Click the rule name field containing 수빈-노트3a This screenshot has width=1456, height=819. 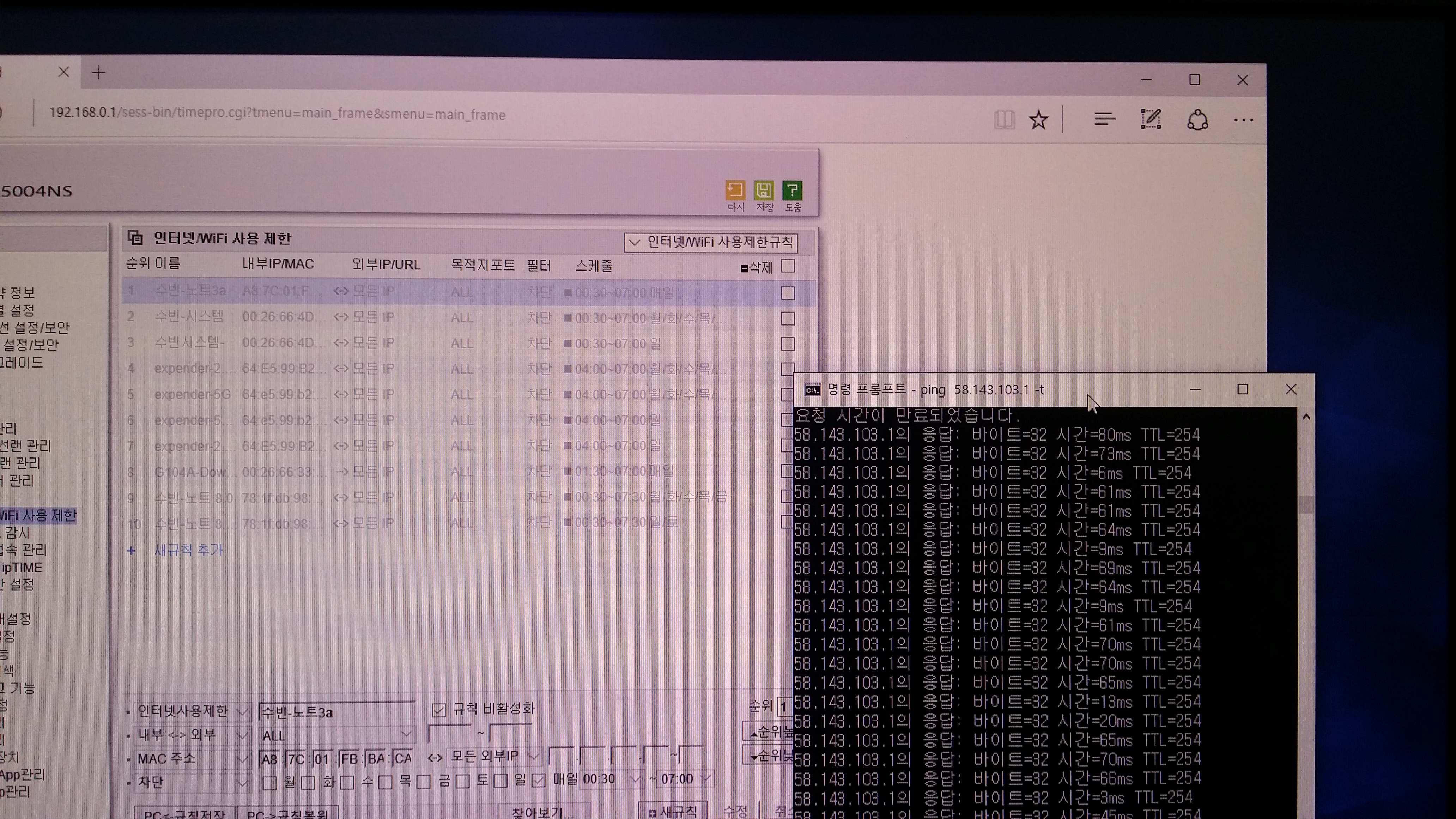337,712
